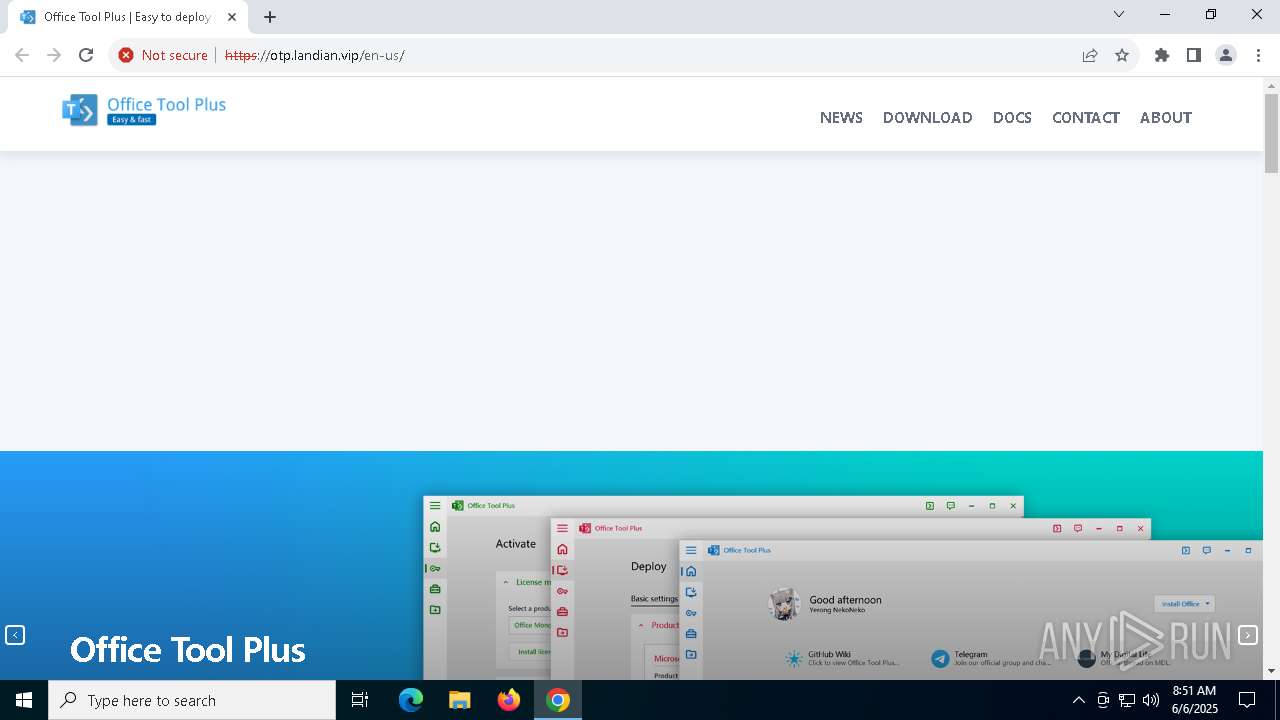Open the network tray icon

click(x=1127, y=700)
